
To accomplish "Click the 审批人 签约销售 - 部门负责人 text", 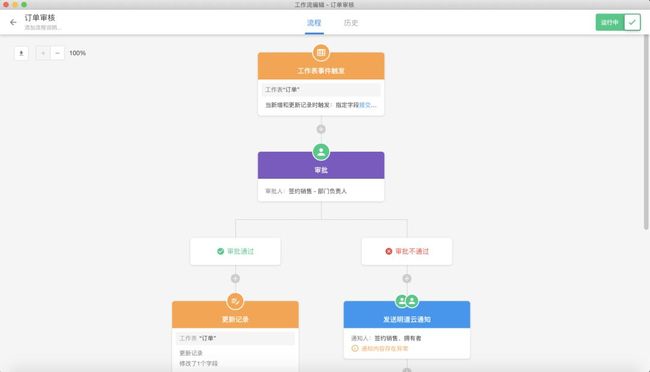I will click(x=306, y=191).
